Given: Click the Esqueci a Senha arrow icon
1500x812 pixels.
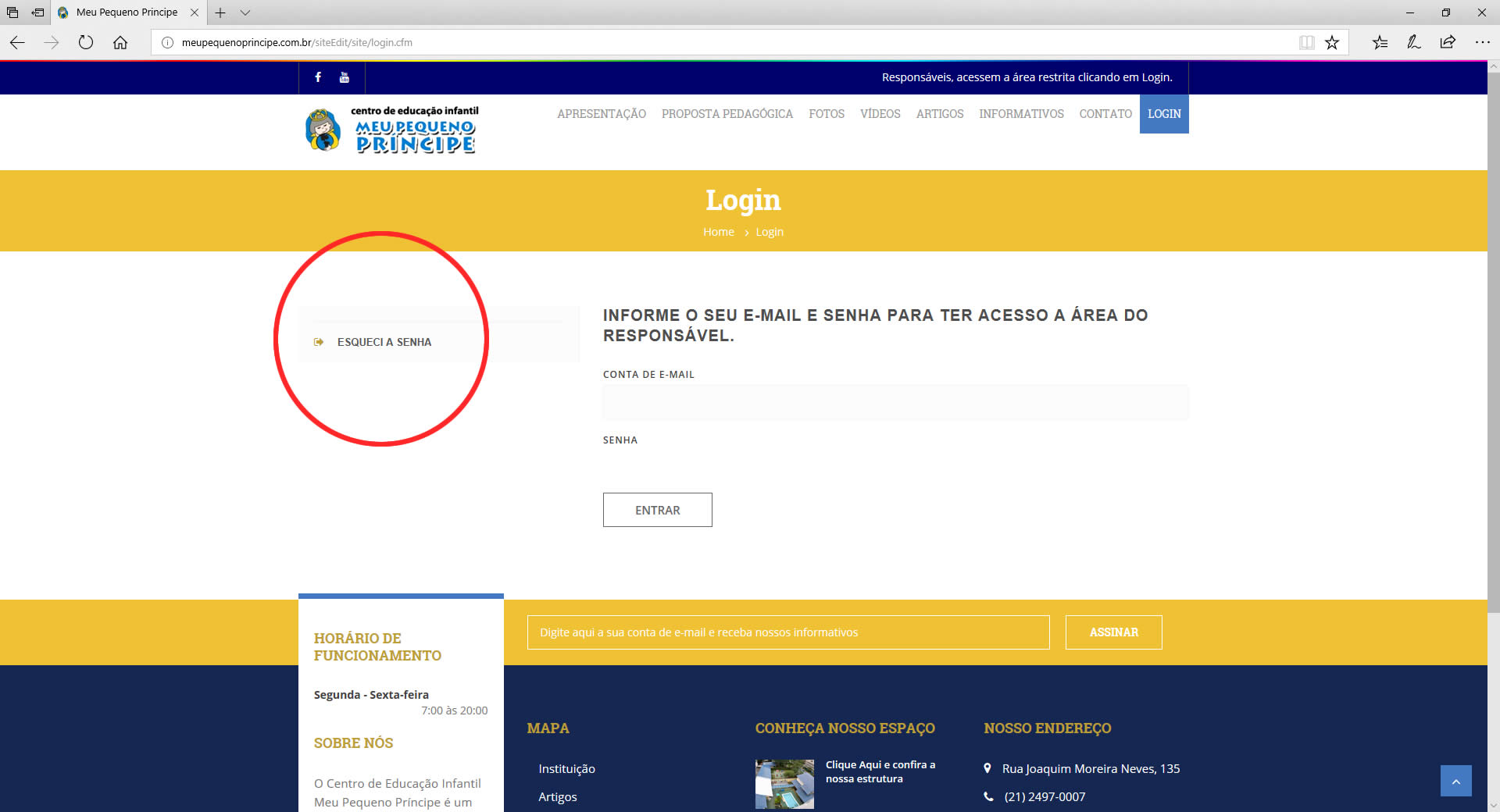Looking at the screenshot, I should [x=319, y=342].
